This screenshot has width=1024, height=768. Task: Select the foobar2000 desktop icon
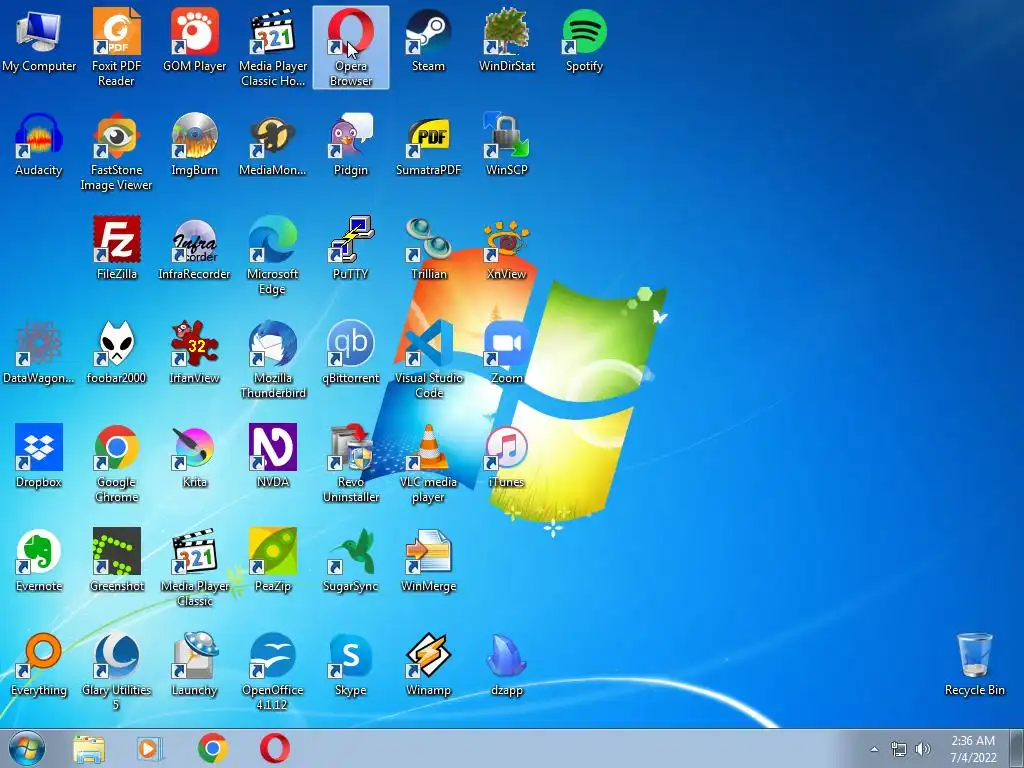[x=116, y=352]
